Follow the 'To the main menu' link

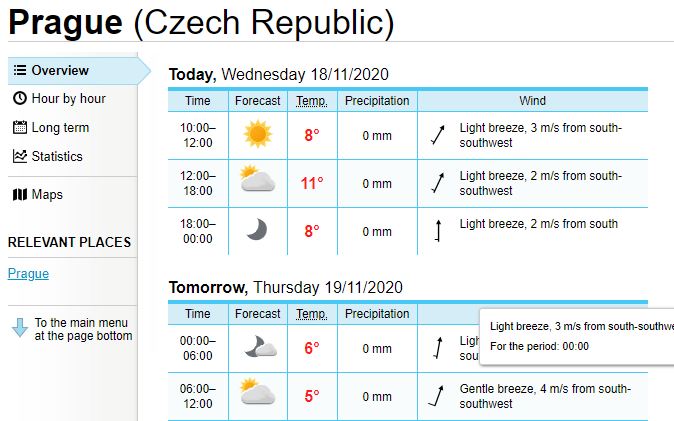coord(83,329)
